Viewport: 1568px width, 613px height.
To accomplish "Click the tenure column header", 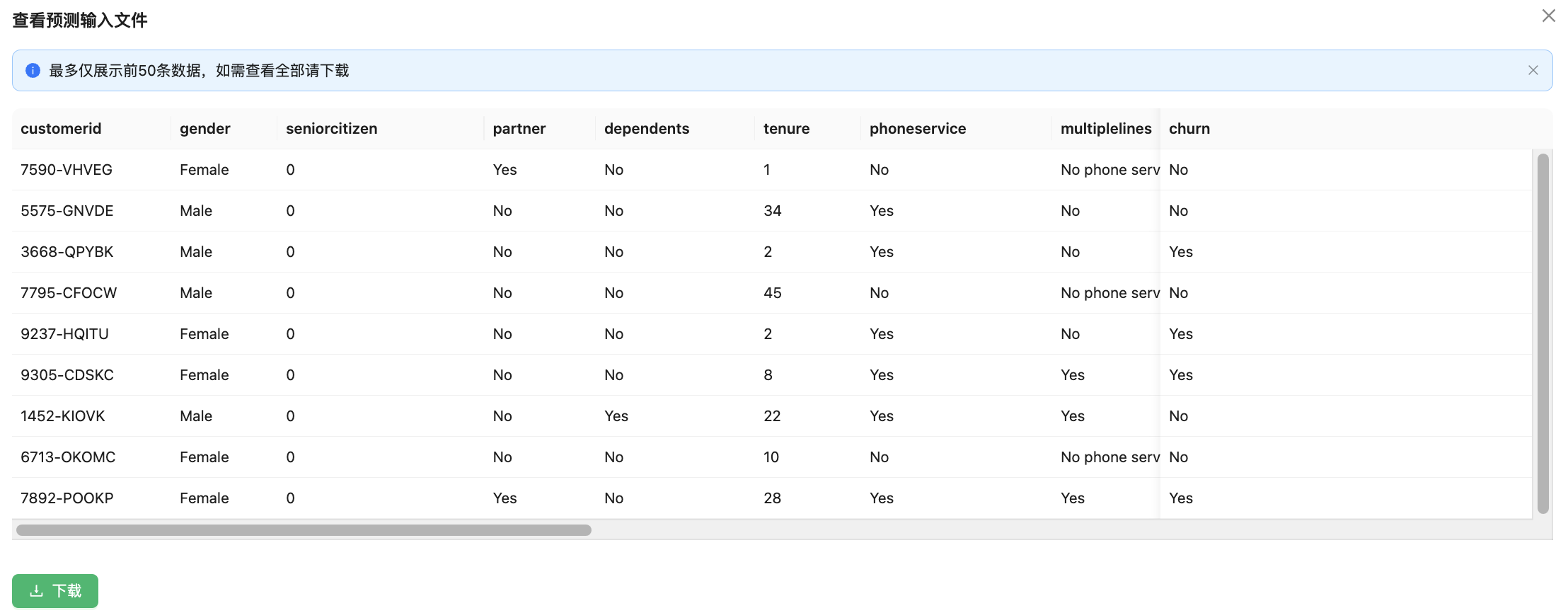I will pos(786,129).
